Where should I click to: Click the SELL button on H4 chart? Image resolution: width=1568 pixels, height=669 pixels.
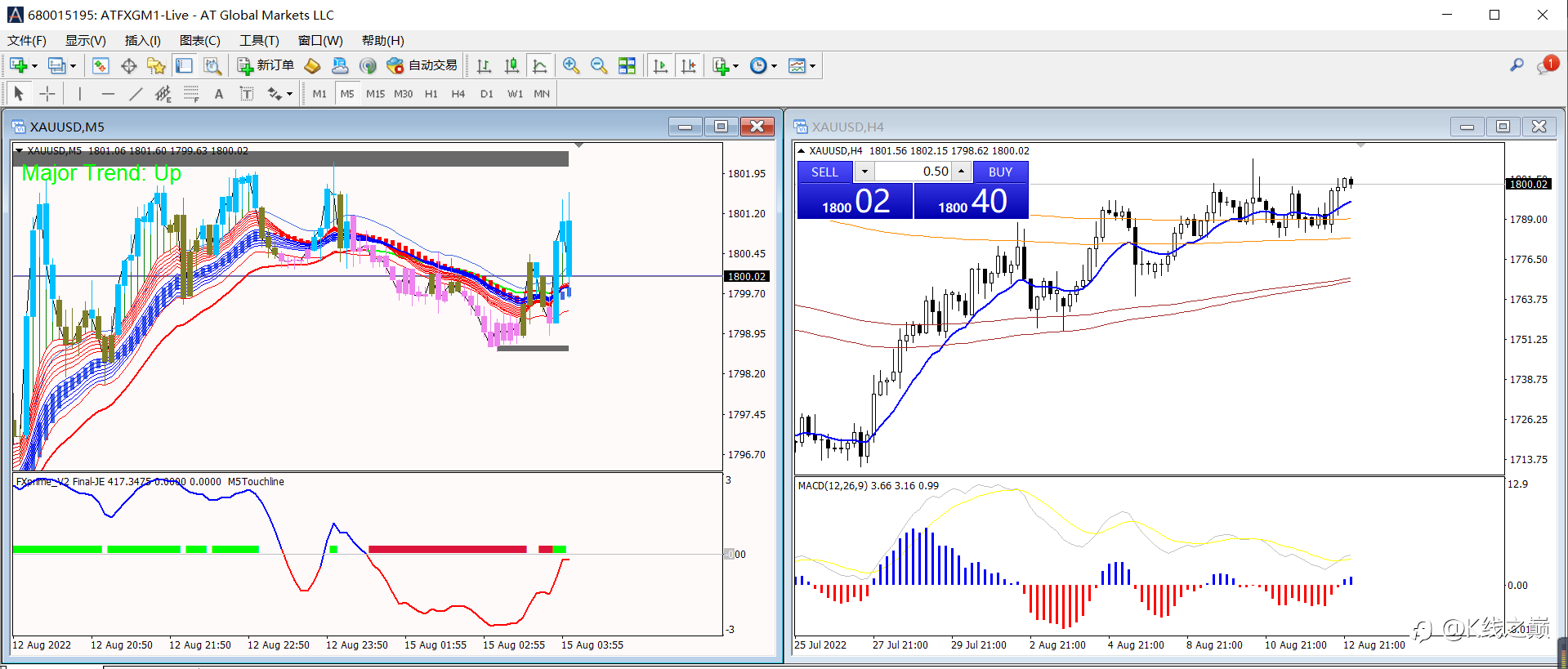[824, 172]
